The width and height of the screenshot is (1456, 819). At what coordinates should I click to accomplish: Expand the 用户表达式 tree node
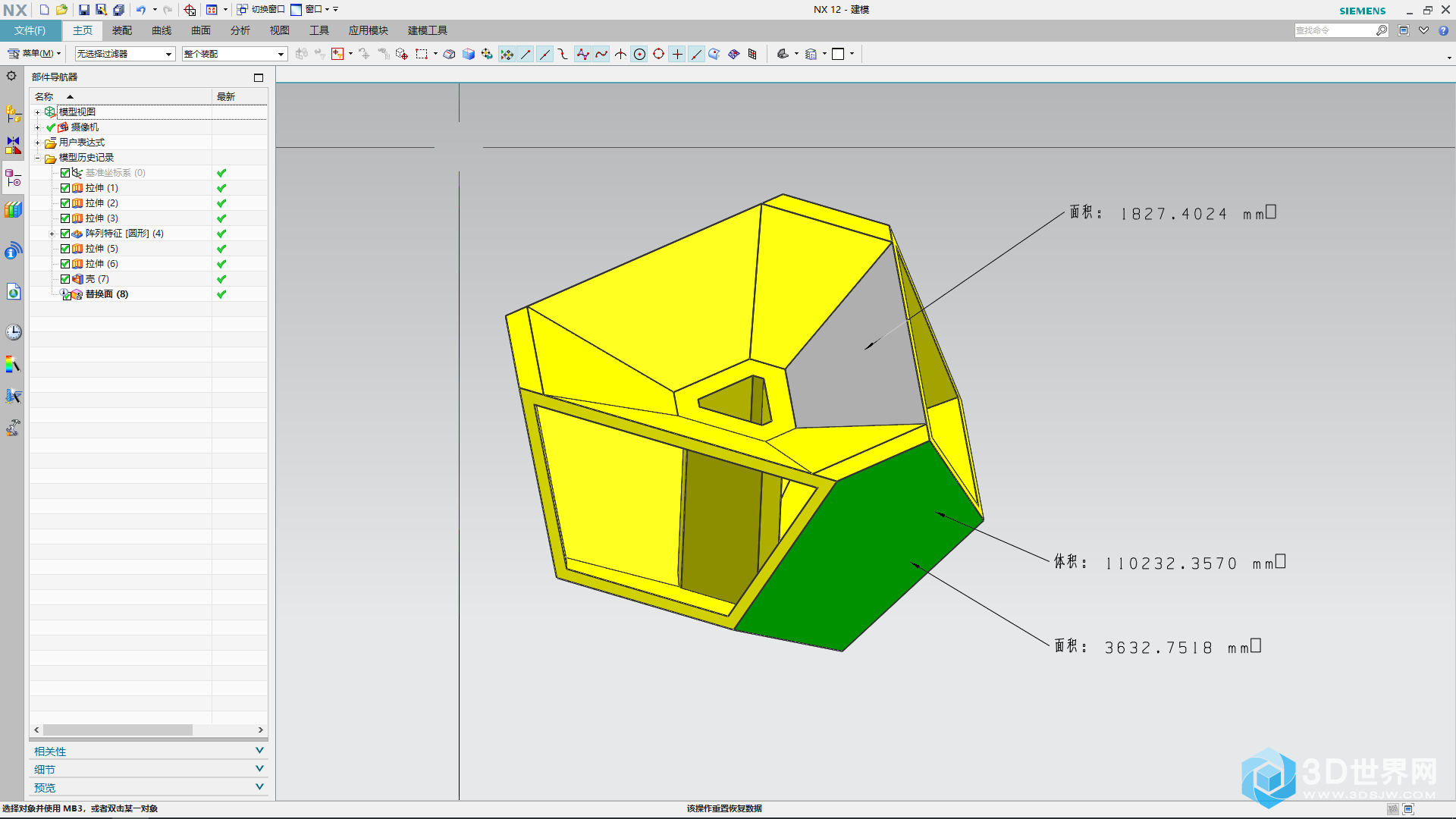[37, 143]
